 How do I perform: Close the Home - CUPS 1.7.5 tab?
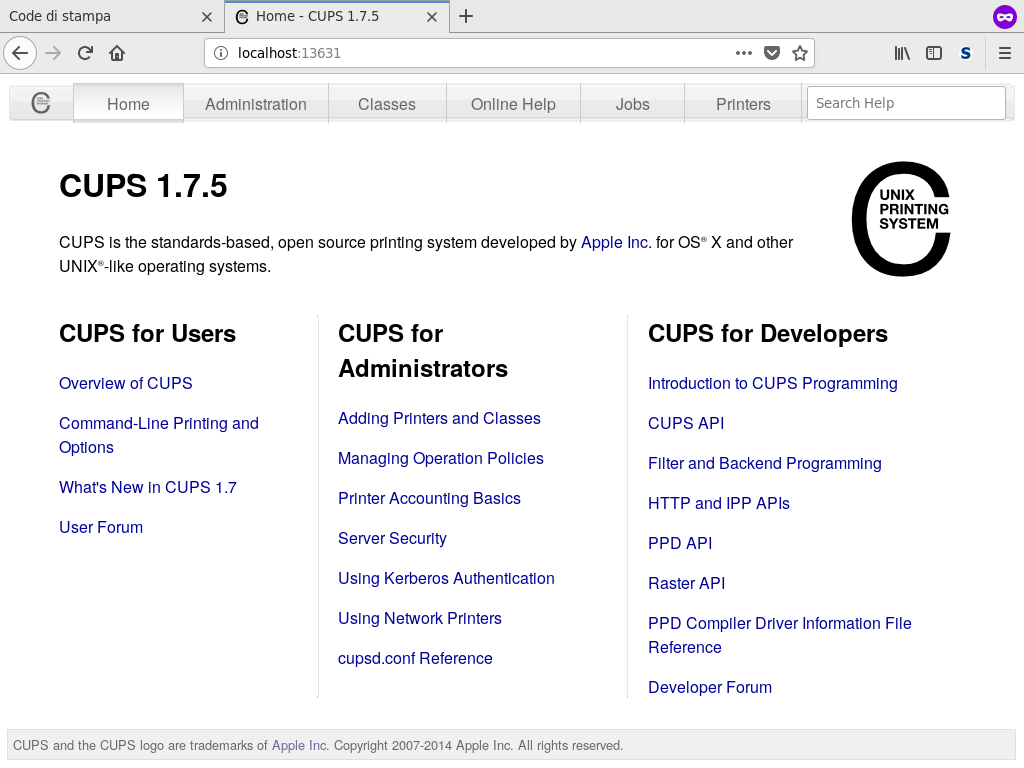pyautogui.click(x=432, y=17)
